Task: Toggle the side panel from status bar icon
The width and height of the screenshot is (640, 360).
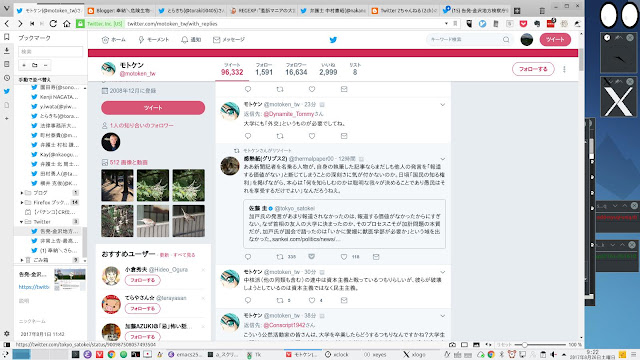Action: pyautogui.click(x=7, y=345)
